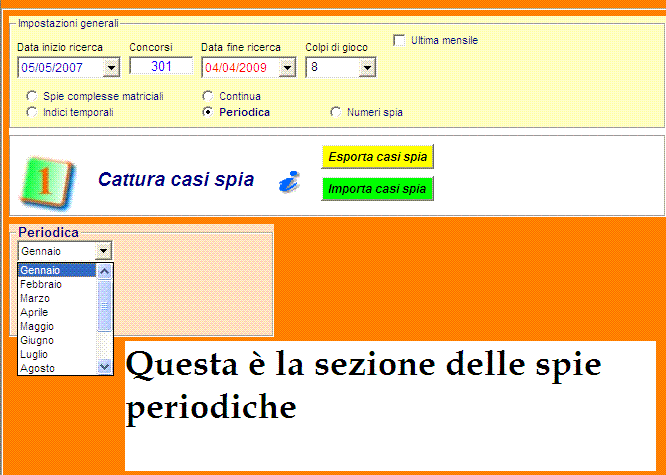The image size is (666, 475).
Task: Choose Agosto in the month list
Action: (57, 368)
